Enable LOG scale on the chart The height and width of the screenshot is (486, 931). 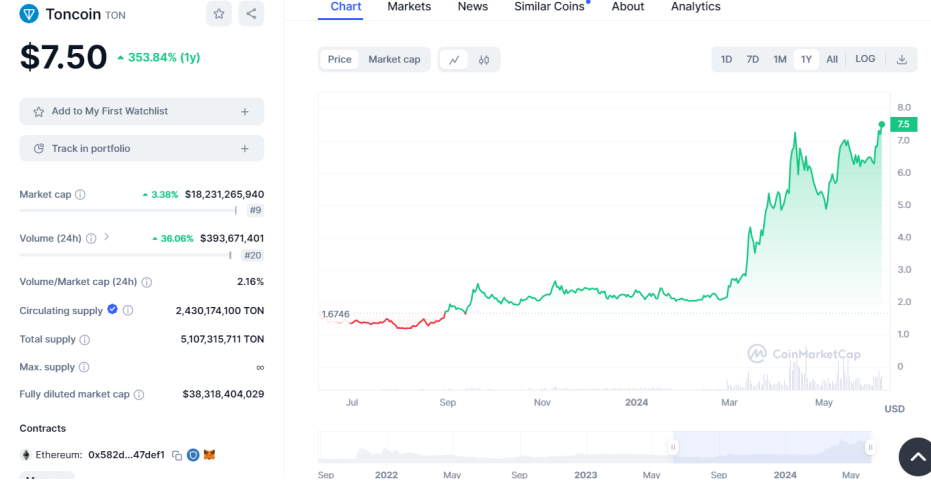coord(865,59)
